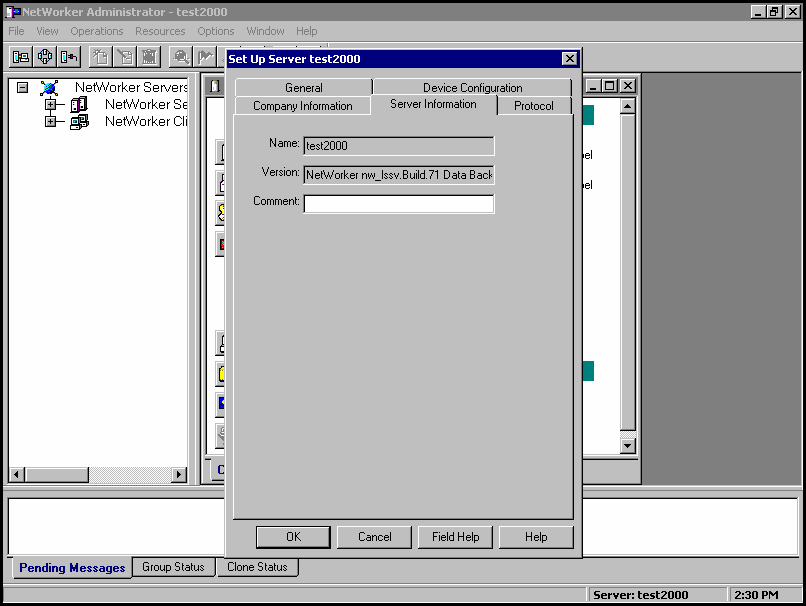Viewport: 806px width, 606px height.
Task: Click the dialog Help button
Action: 536,537
